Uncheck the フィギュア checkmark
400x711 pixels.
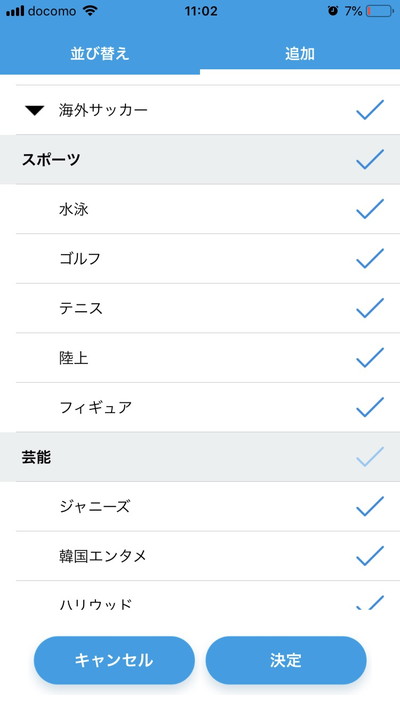tap(370, 407)
